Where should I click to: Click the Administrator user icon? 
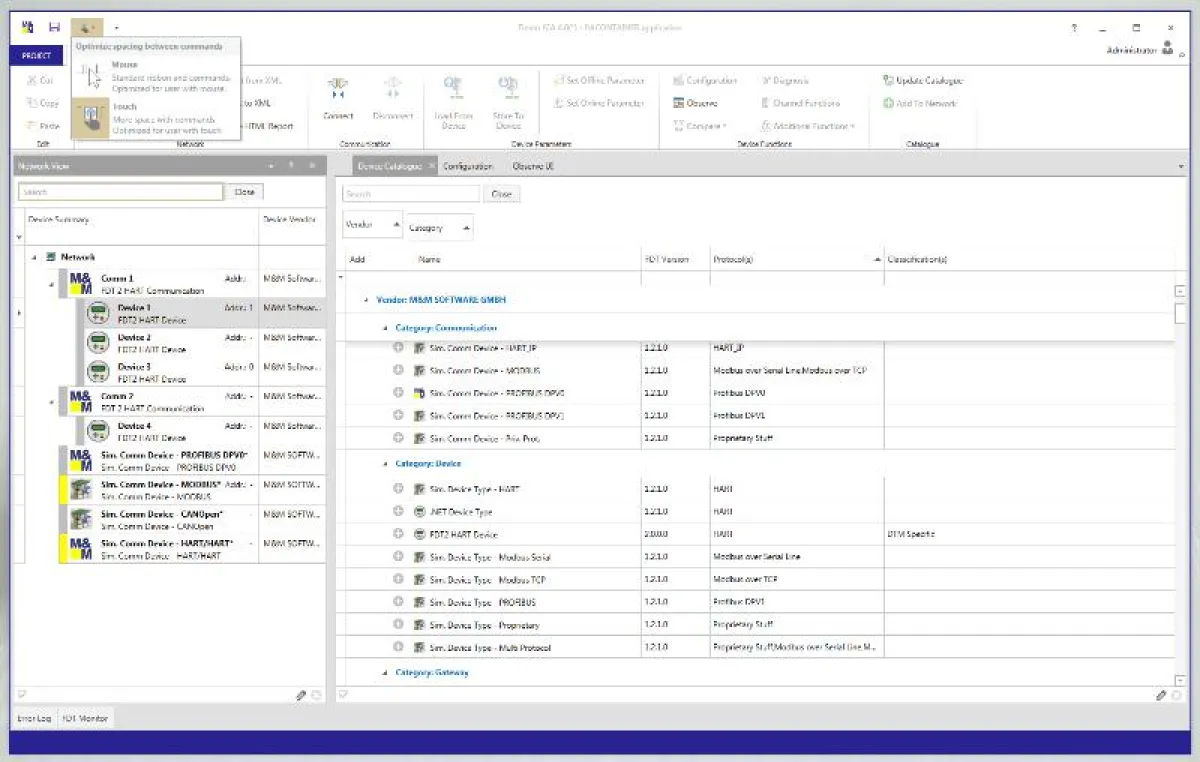[x=1167, y=49]
